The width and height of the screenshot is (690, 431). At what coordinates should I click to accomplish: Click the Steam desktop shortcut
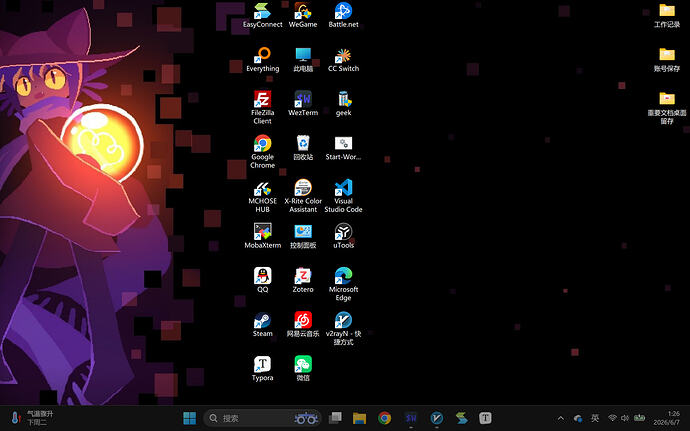[x=262, y=325]
